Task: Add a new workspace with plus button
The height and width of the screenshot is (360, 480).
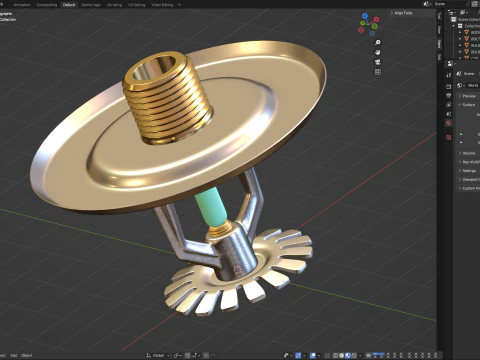Action: pos(179,5)
